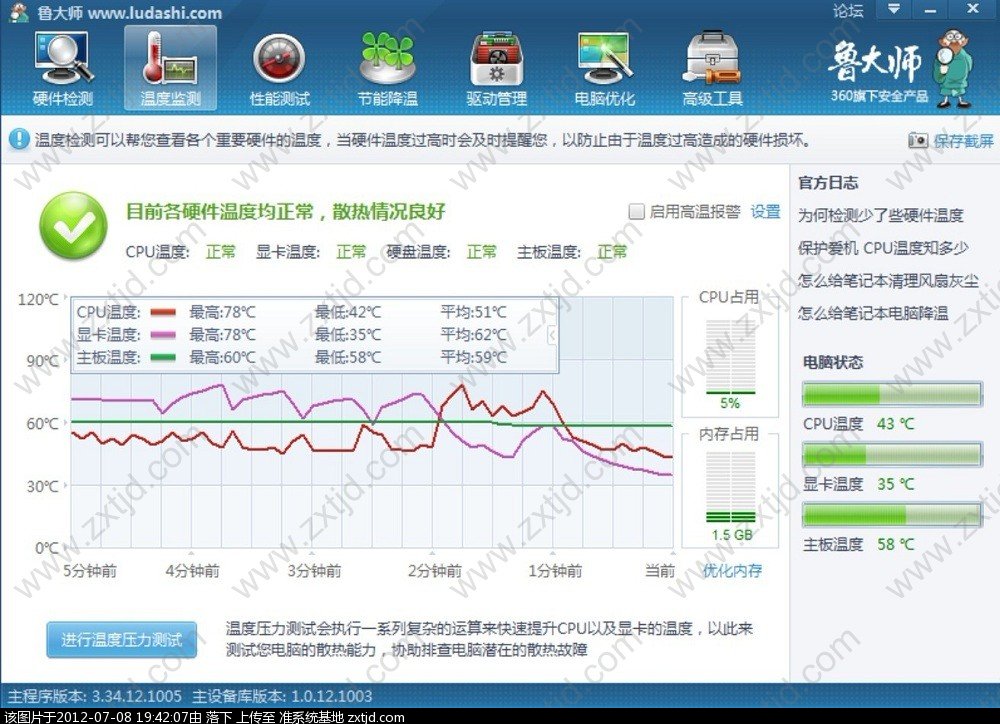Open the 论坛 forum link

click(848, 10)
